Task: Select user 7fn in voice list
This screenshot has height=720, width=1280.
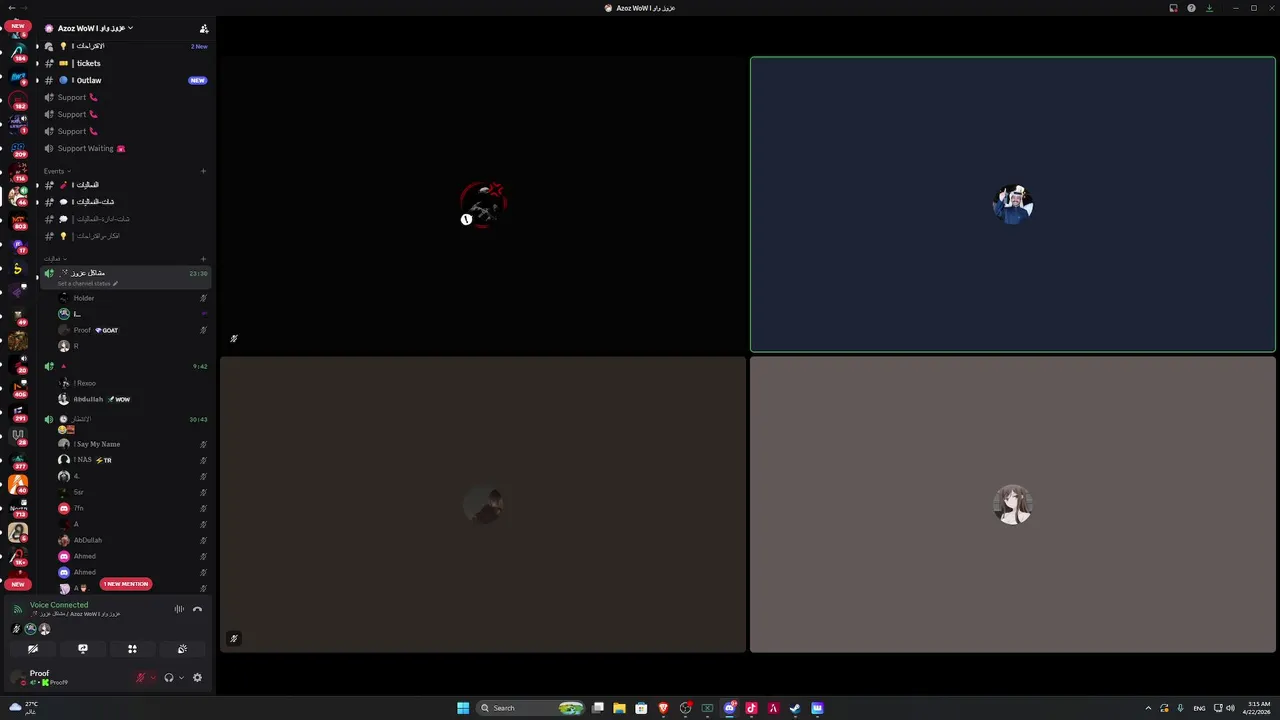Action: pos(133,508)
